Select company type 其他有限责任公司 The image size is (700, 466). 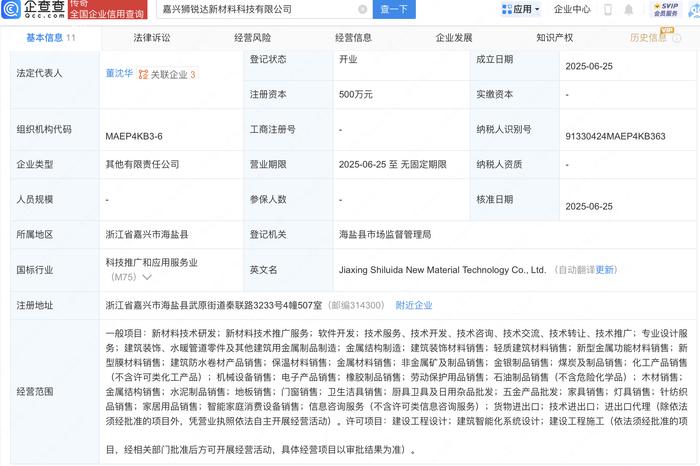142,165
